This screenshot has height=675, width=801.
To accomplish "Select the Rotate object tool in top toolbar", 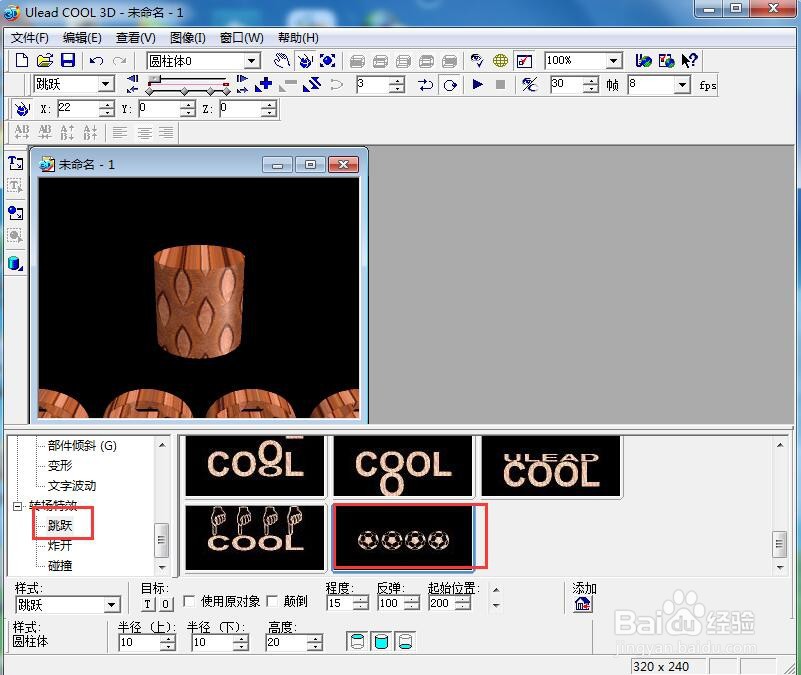I will point(305,60).
